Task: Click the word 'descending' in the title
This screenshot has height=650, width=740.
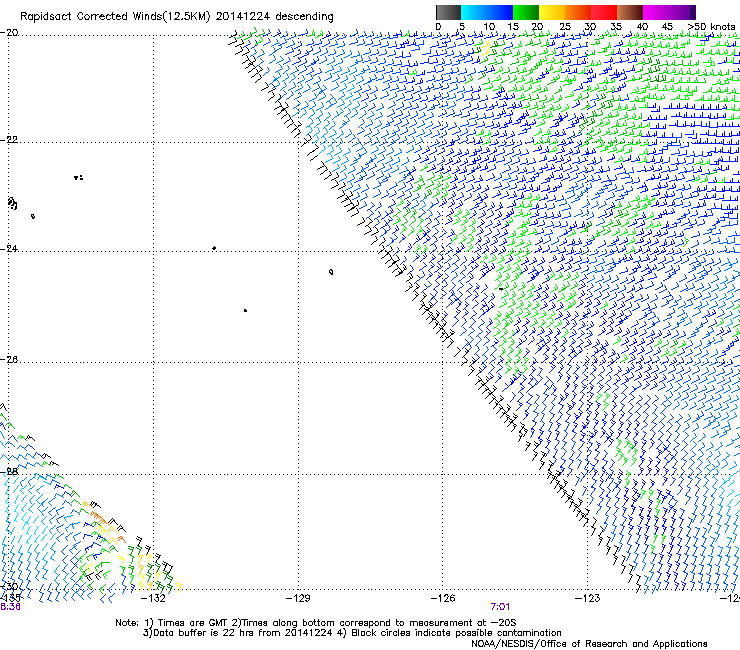Action: 304,17
